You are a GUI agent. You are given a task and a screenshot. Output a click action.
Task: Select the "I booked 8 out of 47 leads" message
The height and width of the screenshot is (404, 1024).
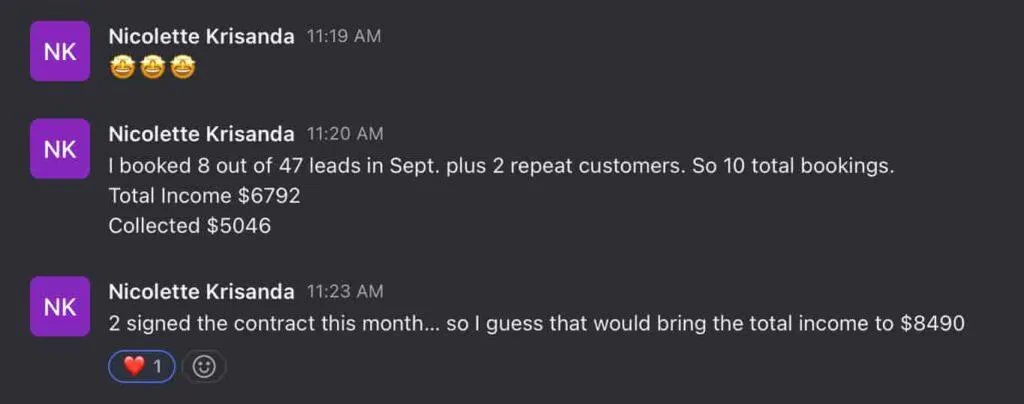tap(501, 166)
